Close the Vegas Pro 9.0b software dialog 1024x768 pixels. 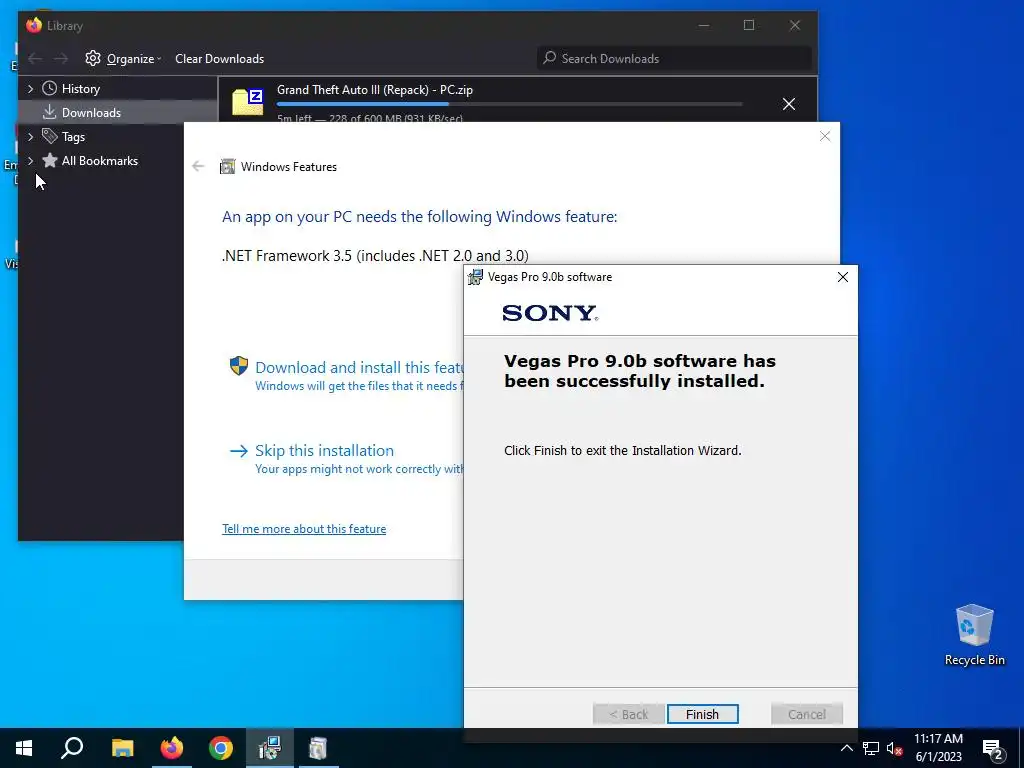(842, 277)
